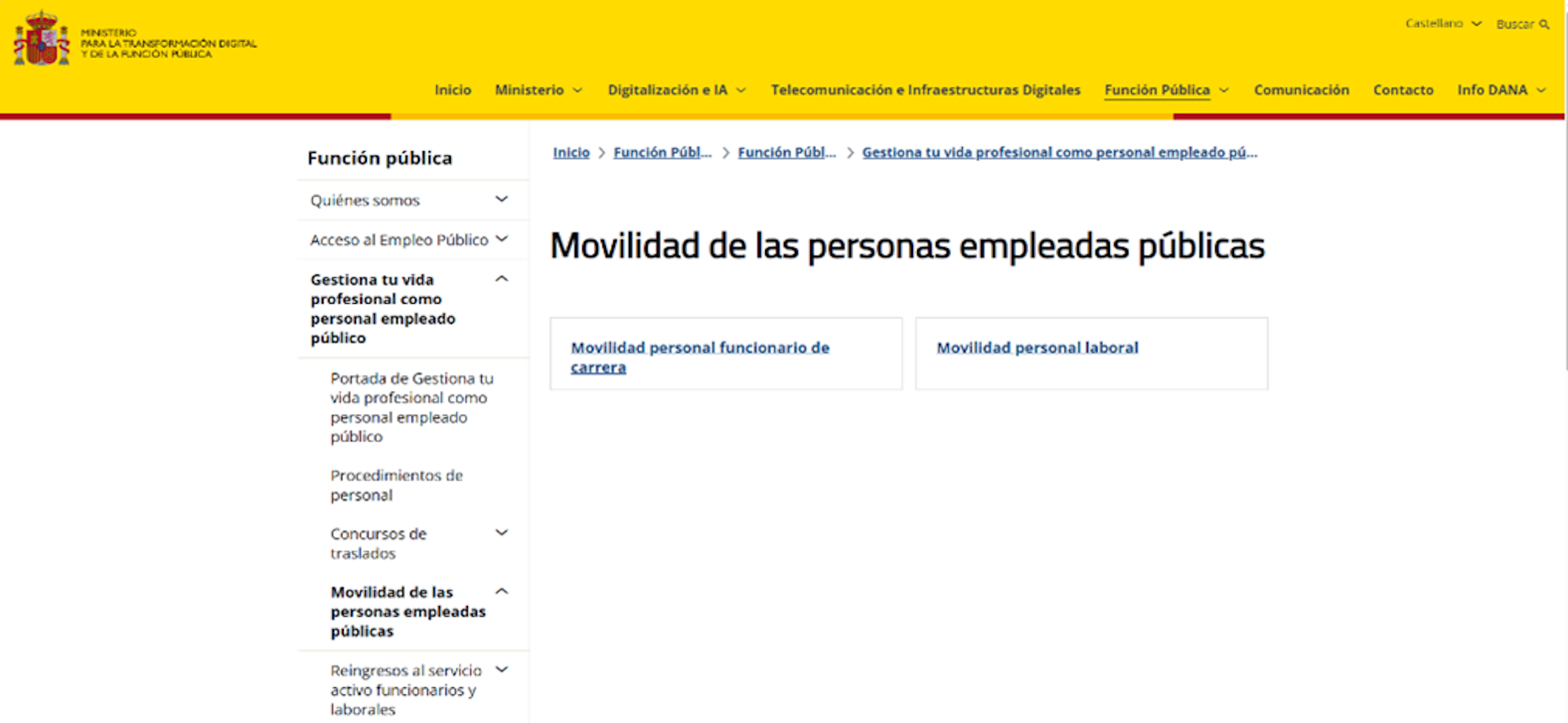Viewport: 1568px width, 723px height.
Task: Expand the Ministerio menu chevron
Action: point(578,91)
